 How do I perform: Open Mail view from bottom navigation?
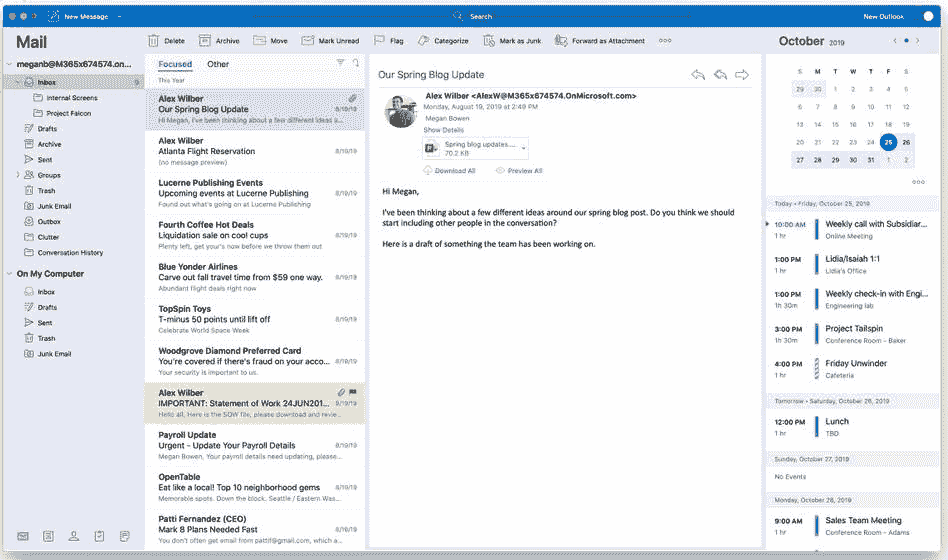tap(23, 536)
